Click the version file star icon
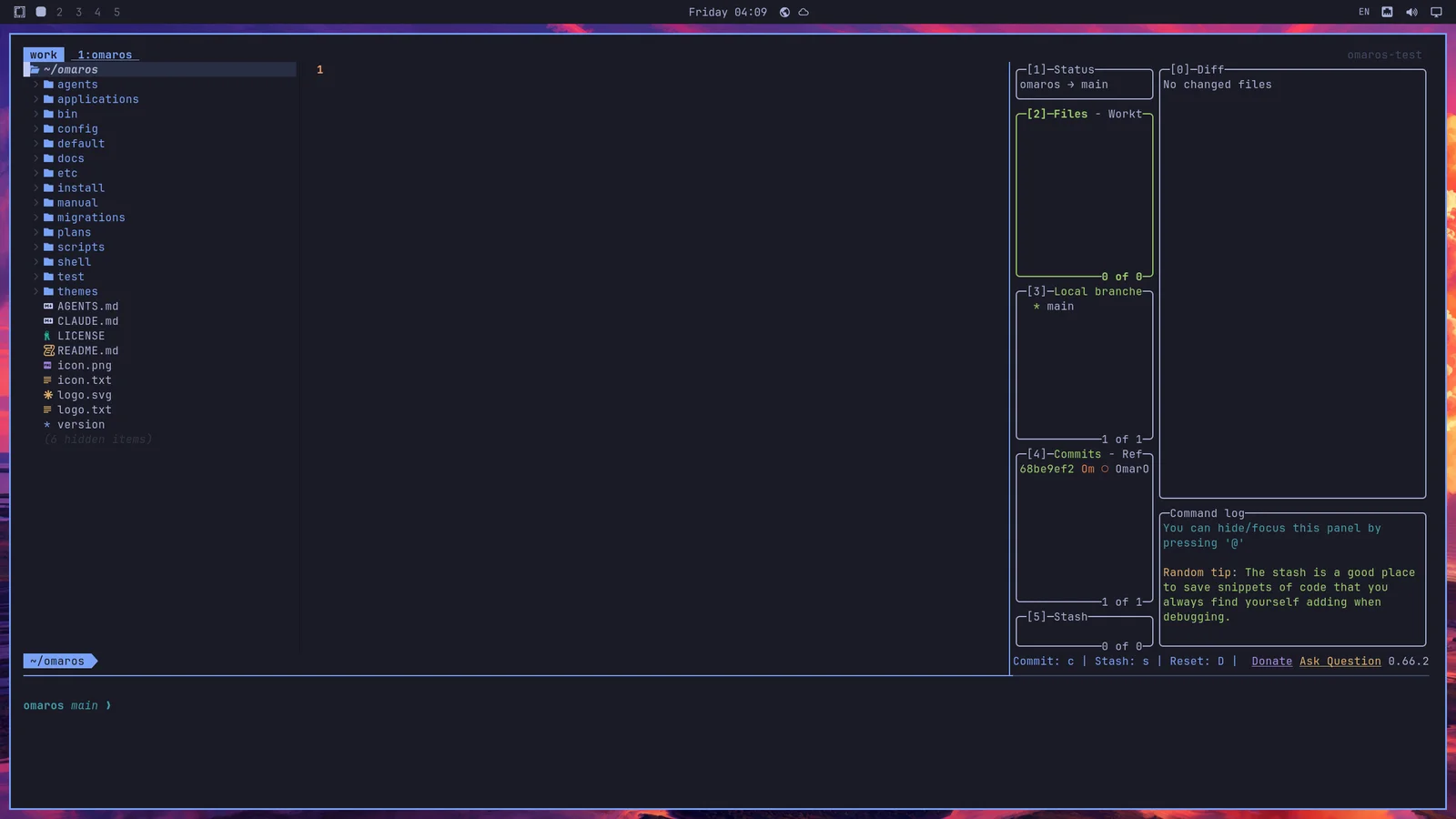 tap(47, 425)
